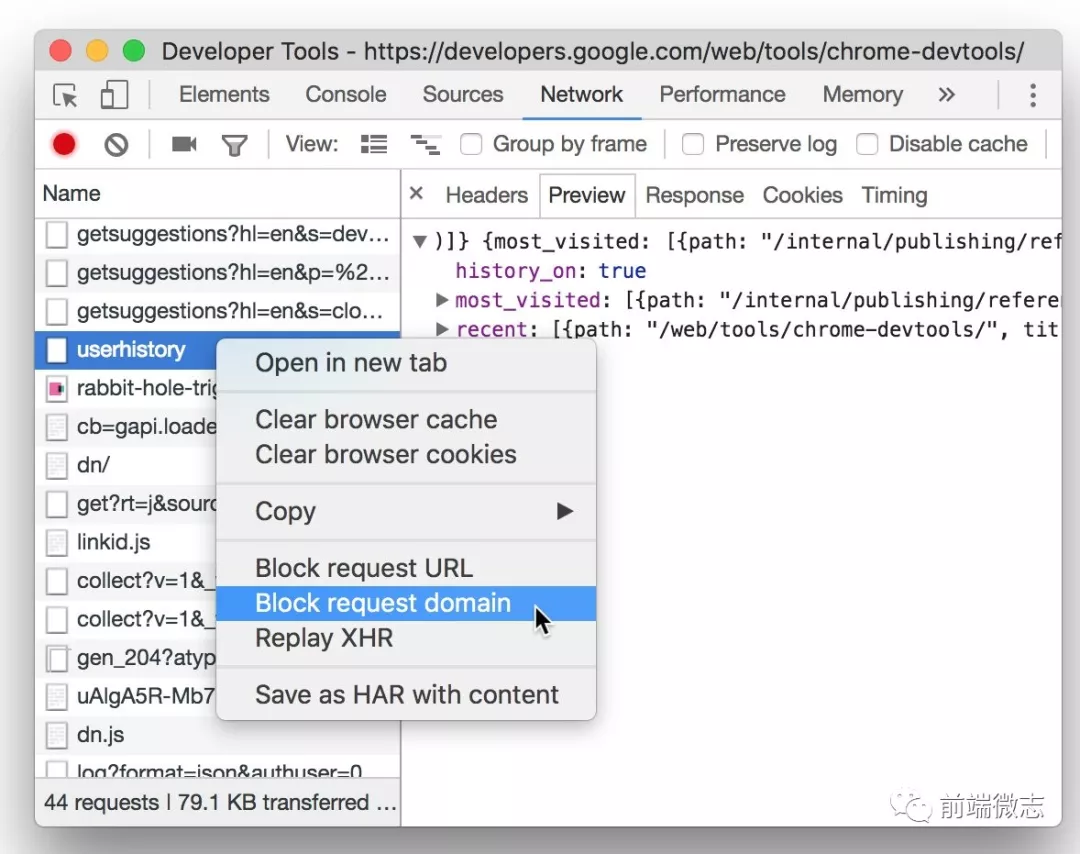Select the getsuggestions?hl=en&s=dev request

pyautogui.click(x=218, y=234)
